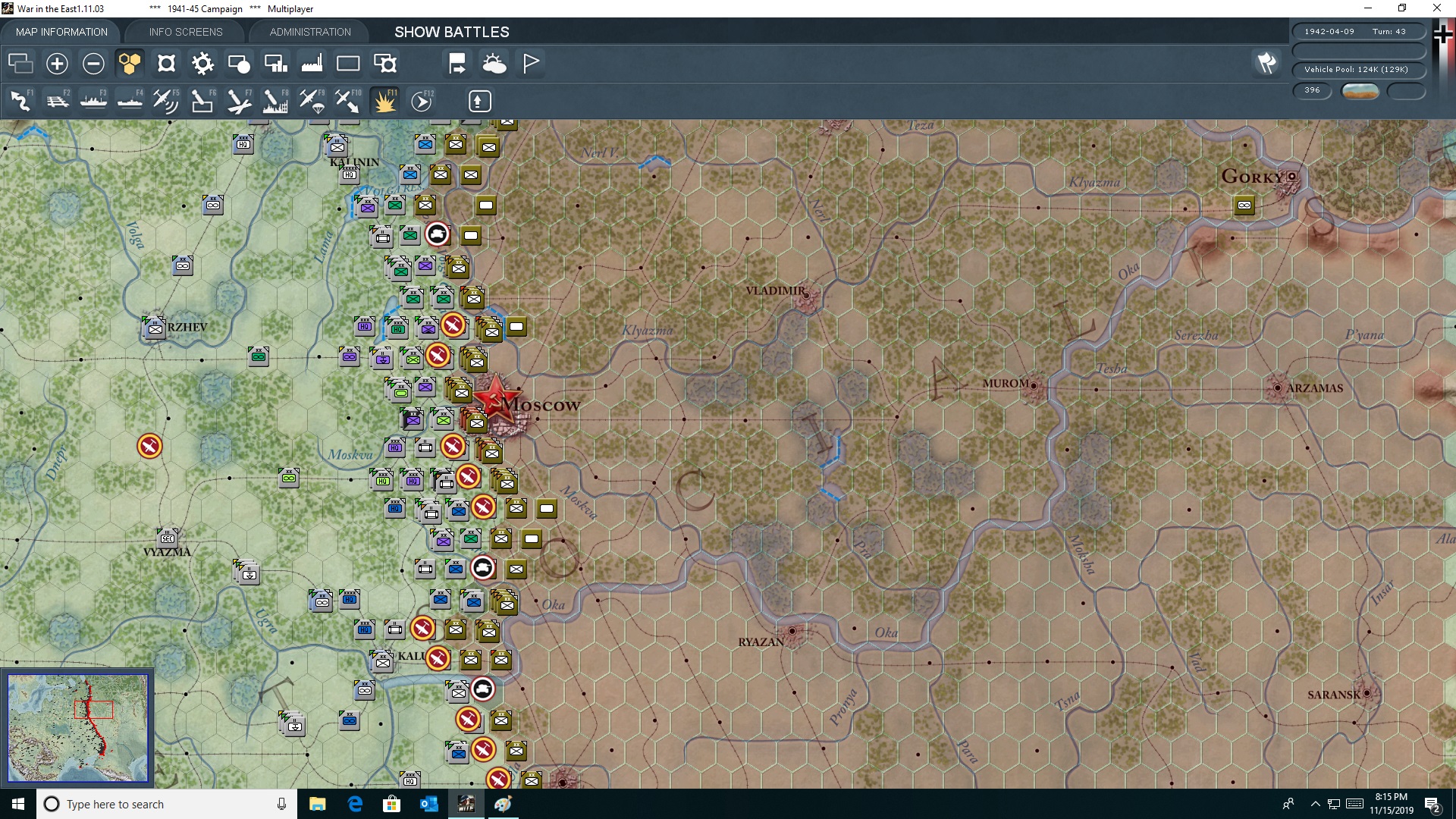The height and width of the screenshot is (819, 1456).
Task: Select Naval transport mode (F3)
Action: pyautogui.click(x=93, y=101)
